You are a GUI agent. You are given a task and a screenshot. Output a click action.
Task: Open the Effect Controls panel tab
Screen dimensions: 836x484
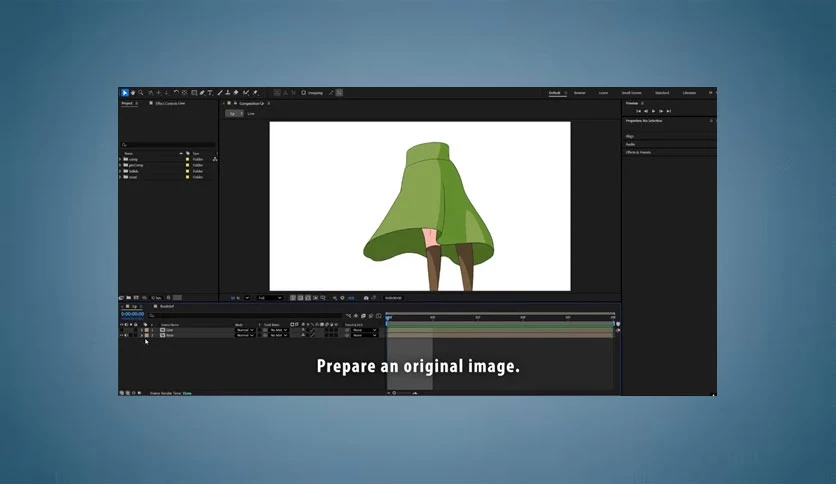(x=170, y=103)
